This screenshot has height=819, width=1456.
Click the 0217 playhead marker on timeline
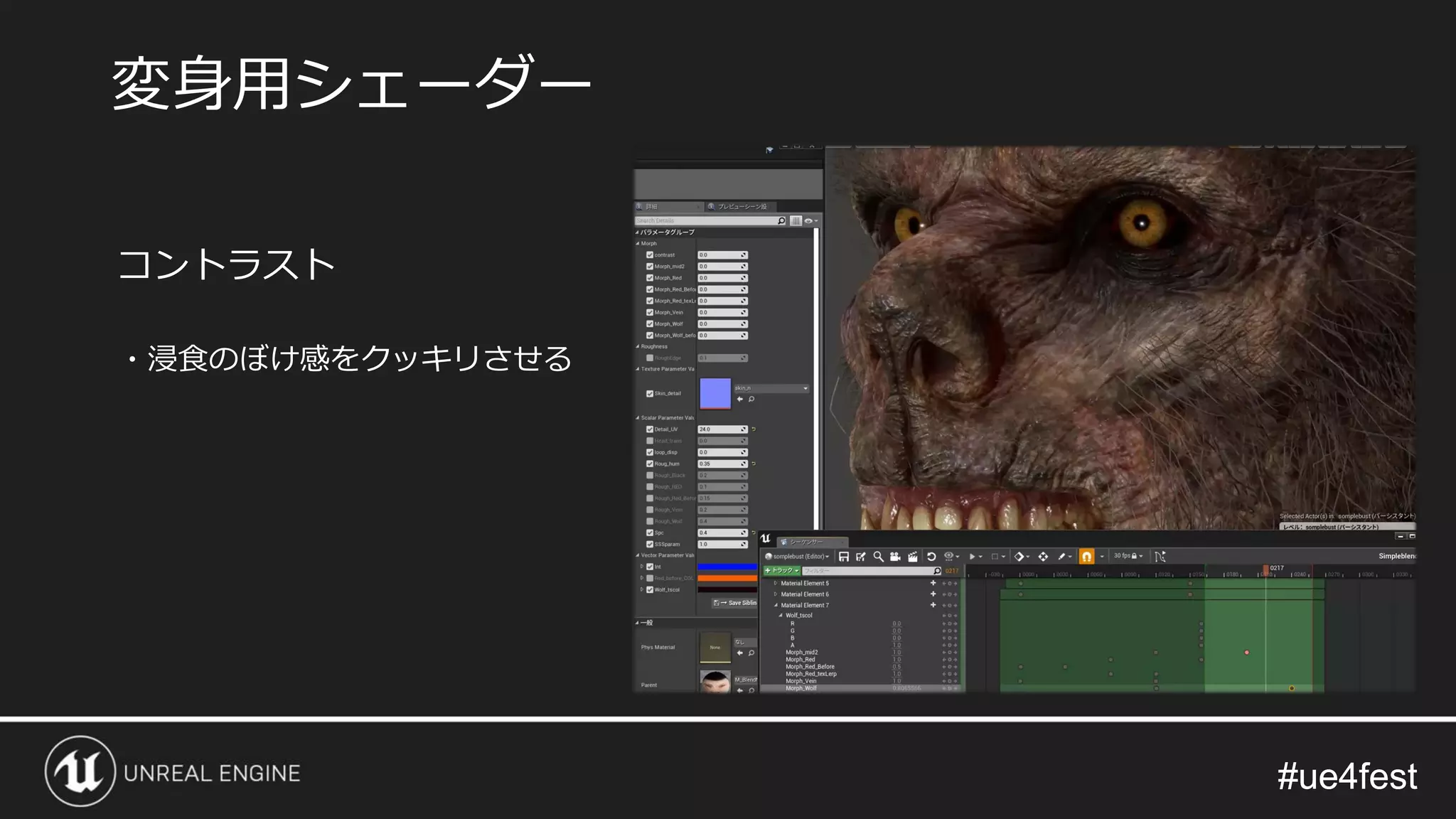click(x=1266, y=569)
